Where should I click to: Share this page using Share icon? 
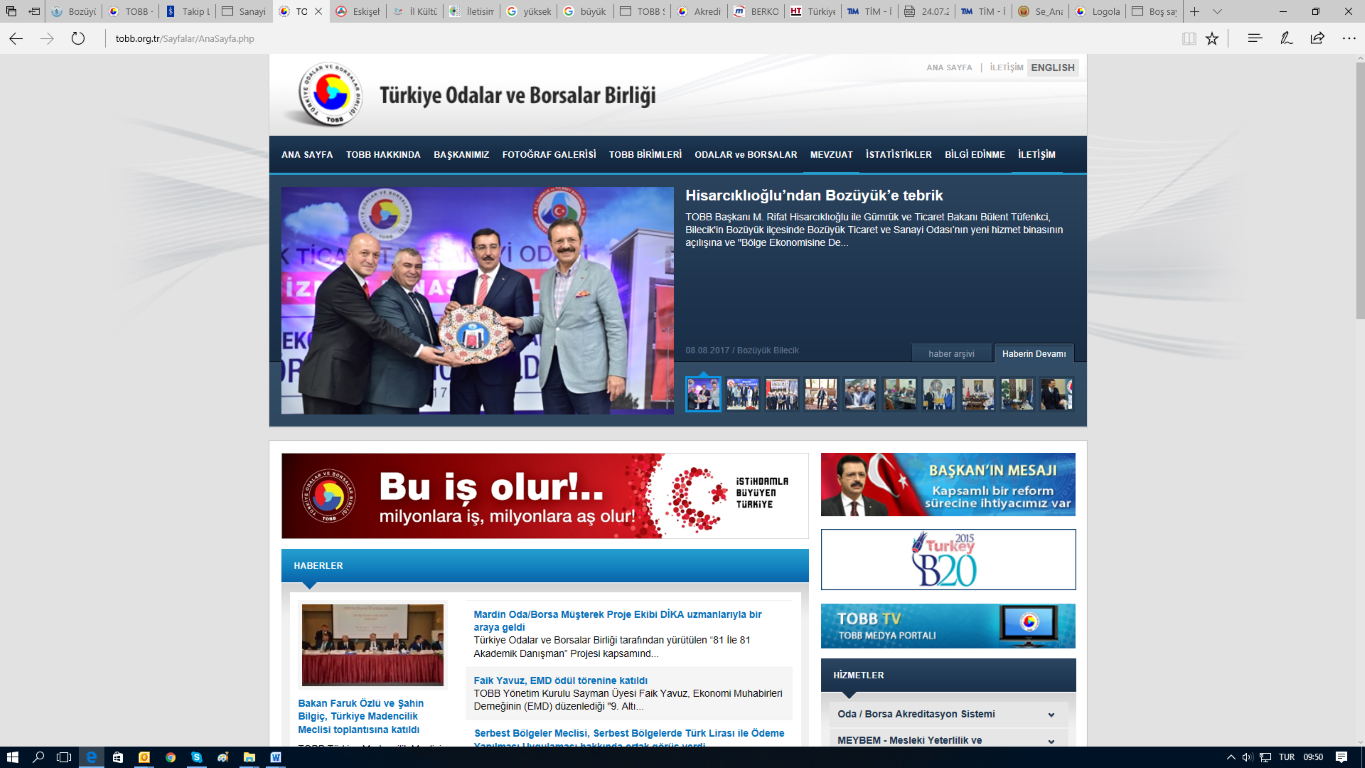pyautogui.click(x=1317, y=38)
